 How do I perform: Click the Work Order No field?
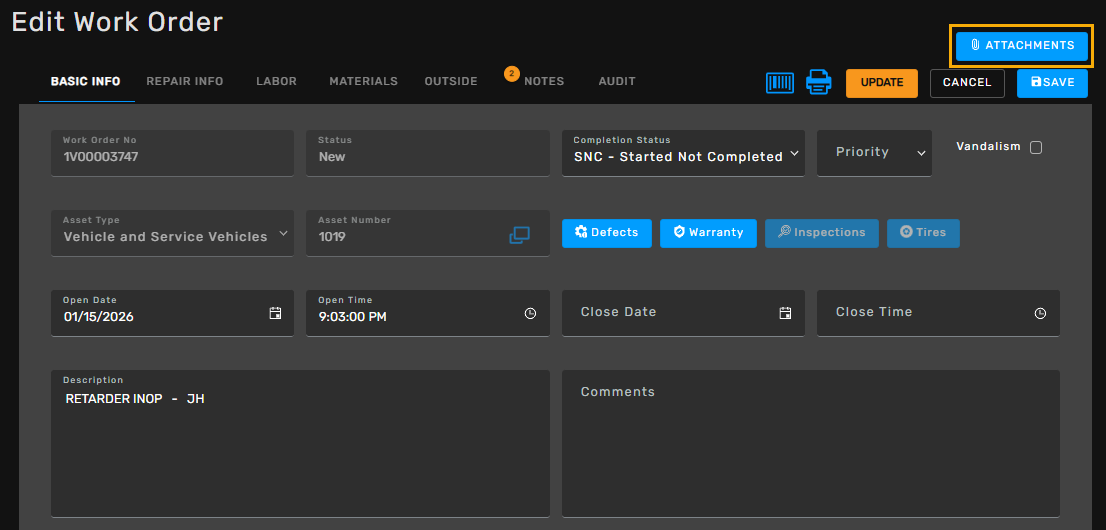[172, 152]
